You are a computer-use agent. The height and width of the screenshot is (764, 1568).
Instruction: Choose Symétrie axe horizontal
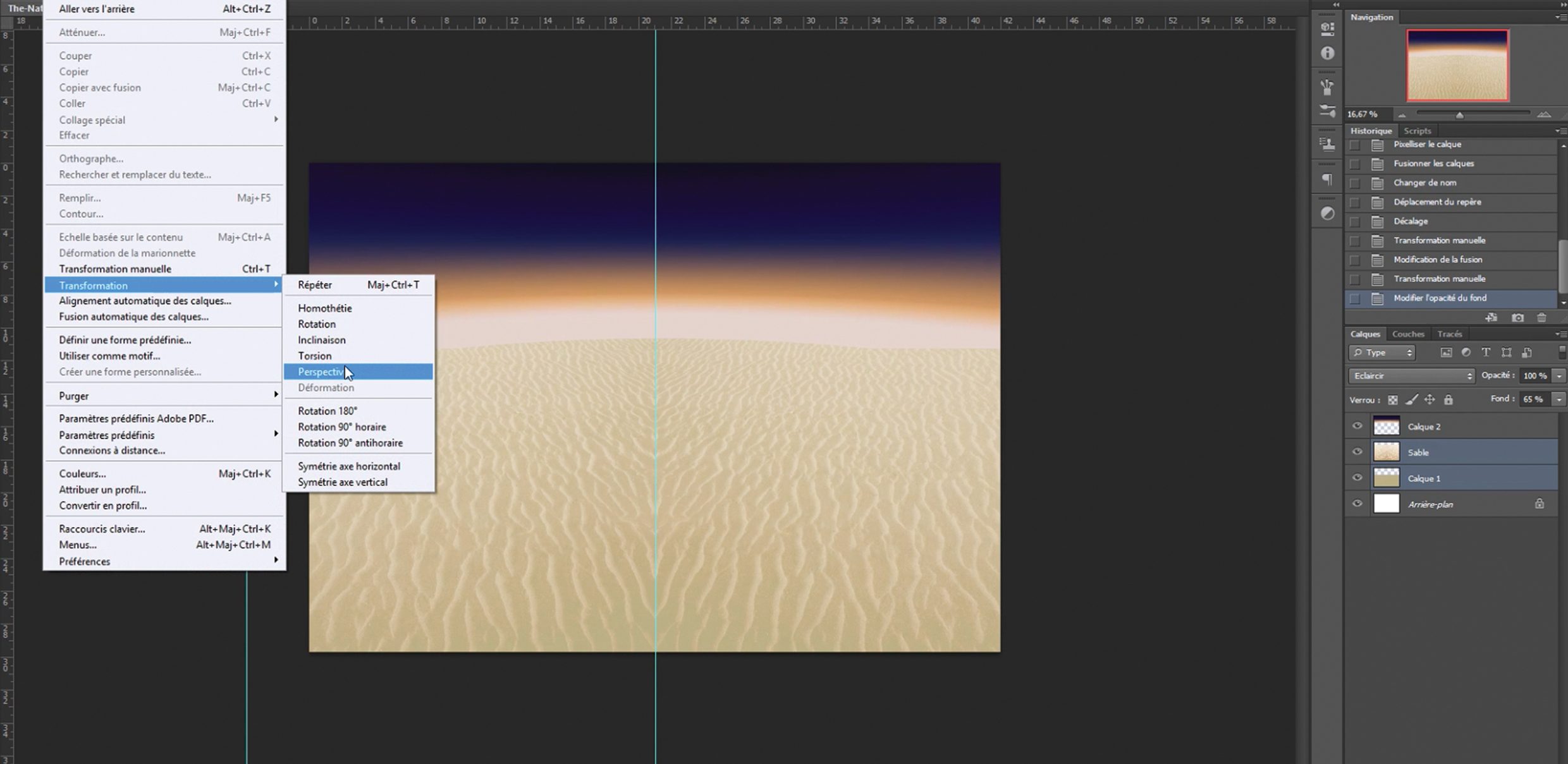(358, 466)
